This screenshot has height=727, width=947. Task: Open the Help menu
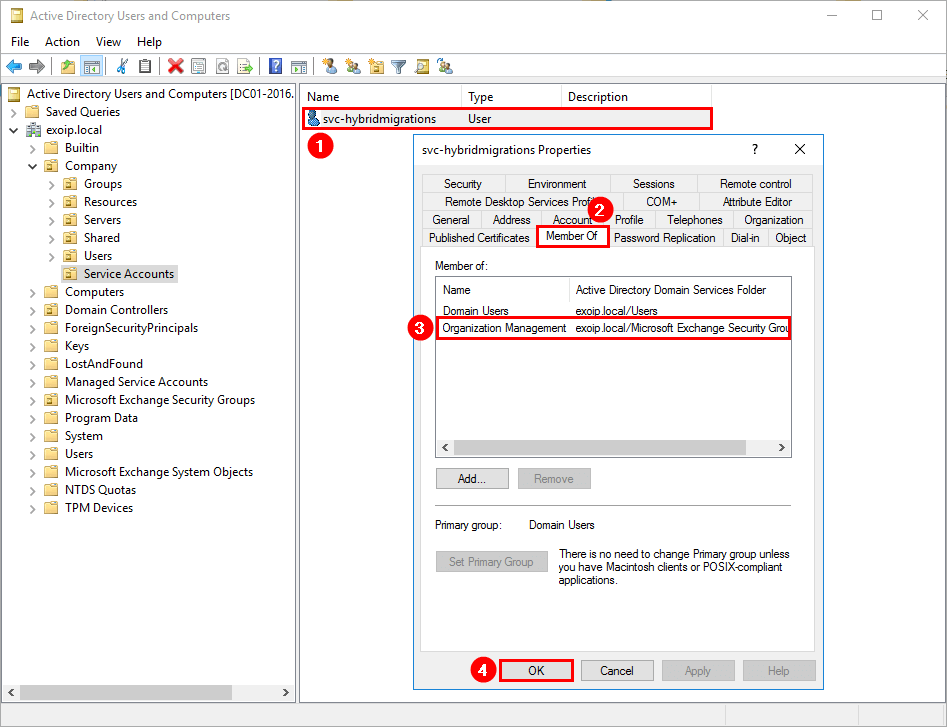[149, 42]
